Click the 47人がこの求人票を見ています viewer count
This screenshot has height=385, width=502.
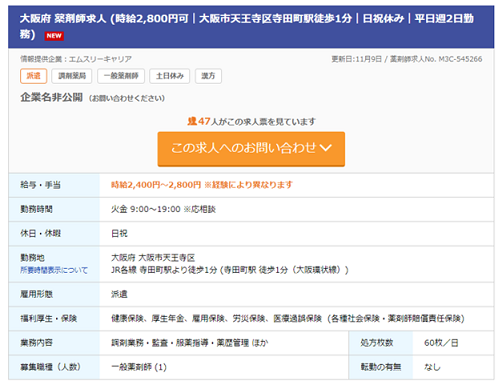point(251,121)
